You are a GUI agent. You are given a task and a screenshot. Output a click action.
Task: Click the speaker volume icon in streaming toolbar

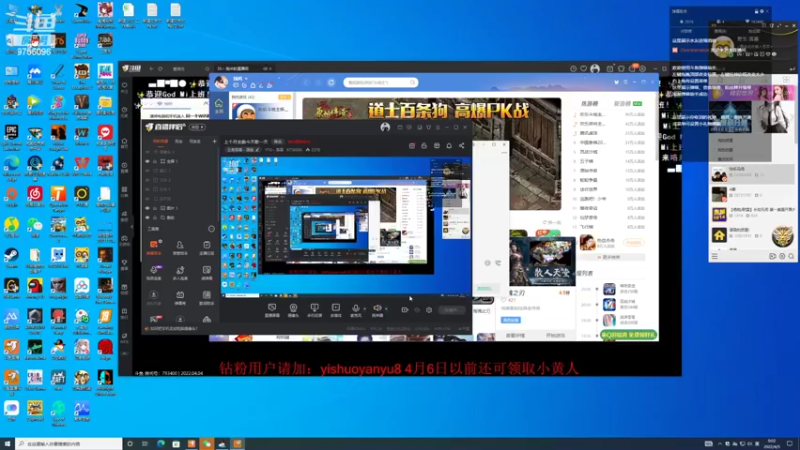click(x=377, y=308)
